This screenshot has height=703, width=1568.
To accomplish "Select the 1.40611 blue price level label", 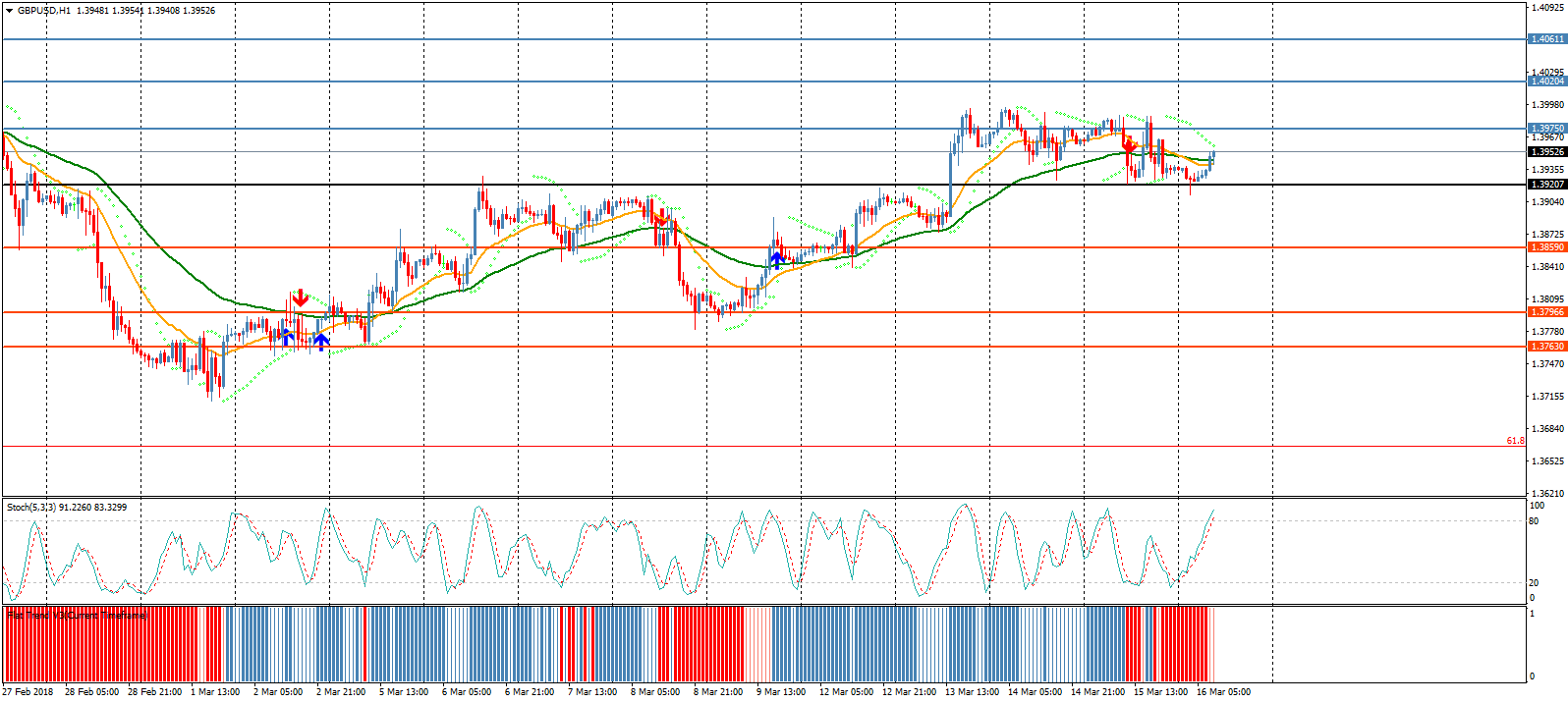I will point(1546,39).
